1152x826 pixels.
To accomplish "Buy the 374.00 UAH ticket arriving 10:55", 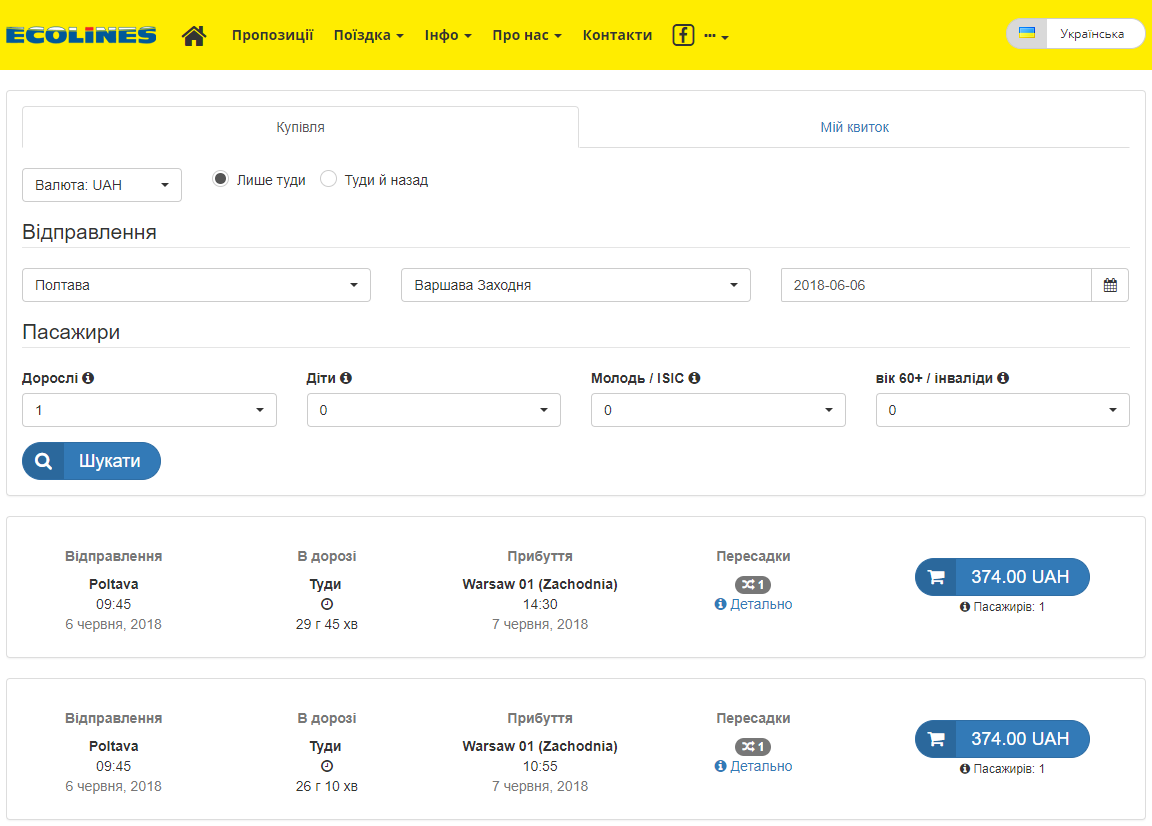I will [x=1002, y=739].
